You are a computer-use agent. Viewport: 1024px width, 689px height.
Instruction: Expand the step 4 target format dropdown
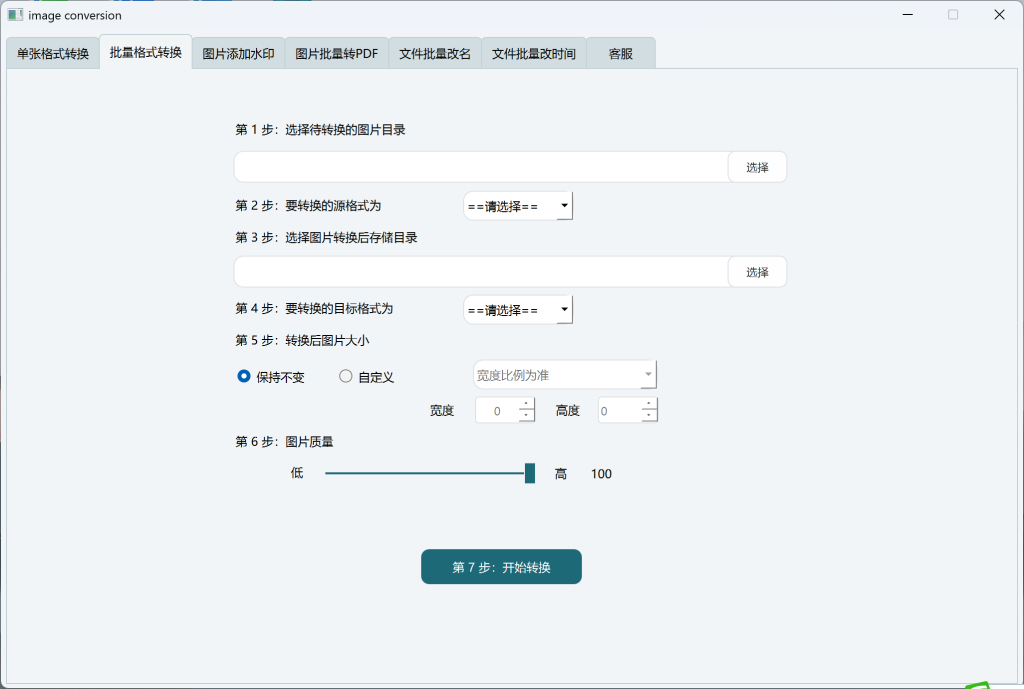point(518,310)
